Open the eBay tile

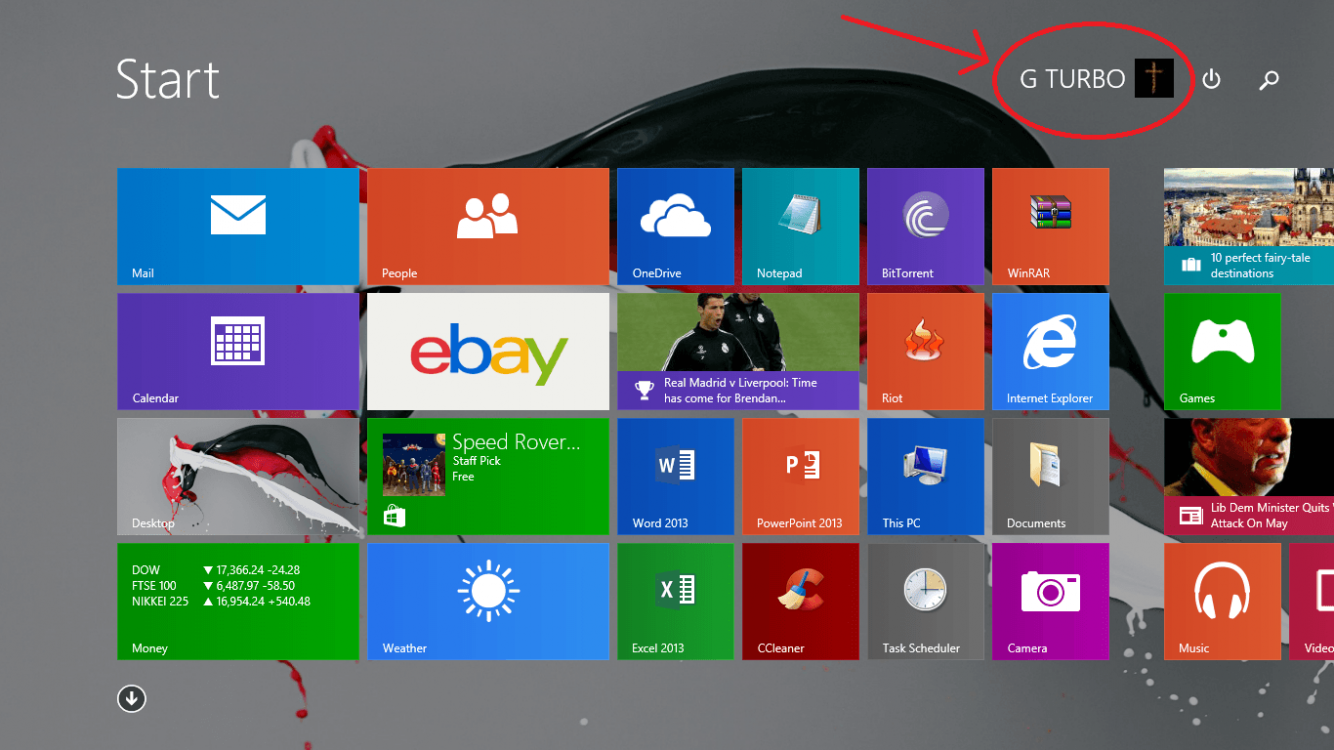coord(488,352)
